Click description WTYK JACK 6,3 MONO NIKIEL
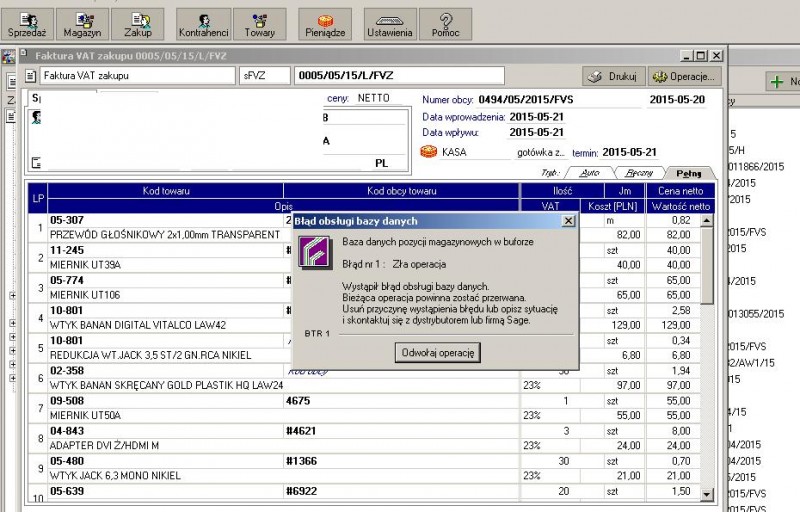The height and width of the screenshot is (512, 800). (x=115, y=476)
